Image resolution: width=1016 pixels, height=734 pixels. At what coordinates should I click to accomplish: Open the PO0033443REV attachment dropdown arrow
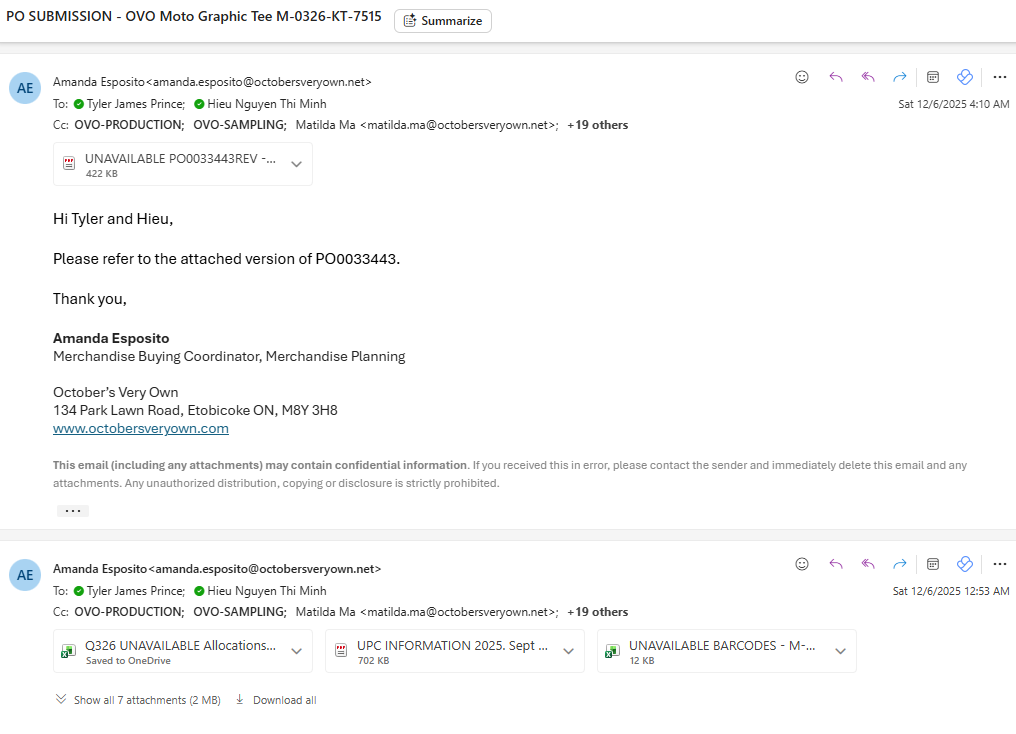296,165
